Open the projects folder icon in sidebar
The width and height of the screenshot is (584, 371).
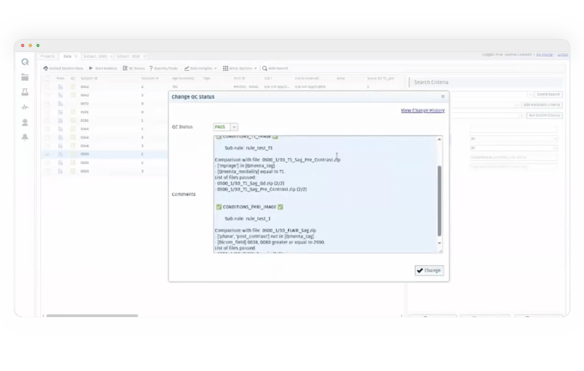coord(25,77)
